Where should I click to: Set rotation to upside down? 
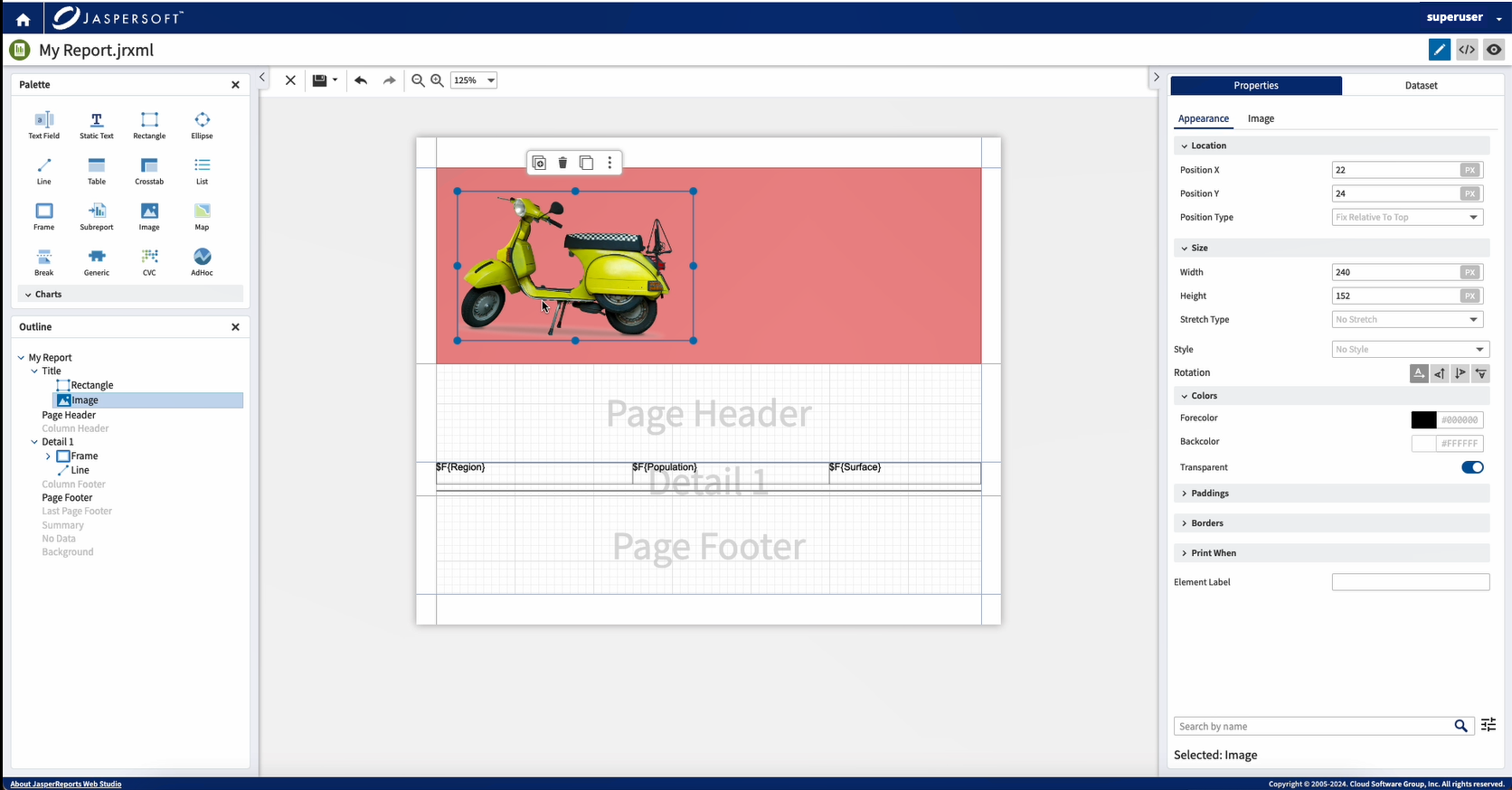click(1480, 372)
